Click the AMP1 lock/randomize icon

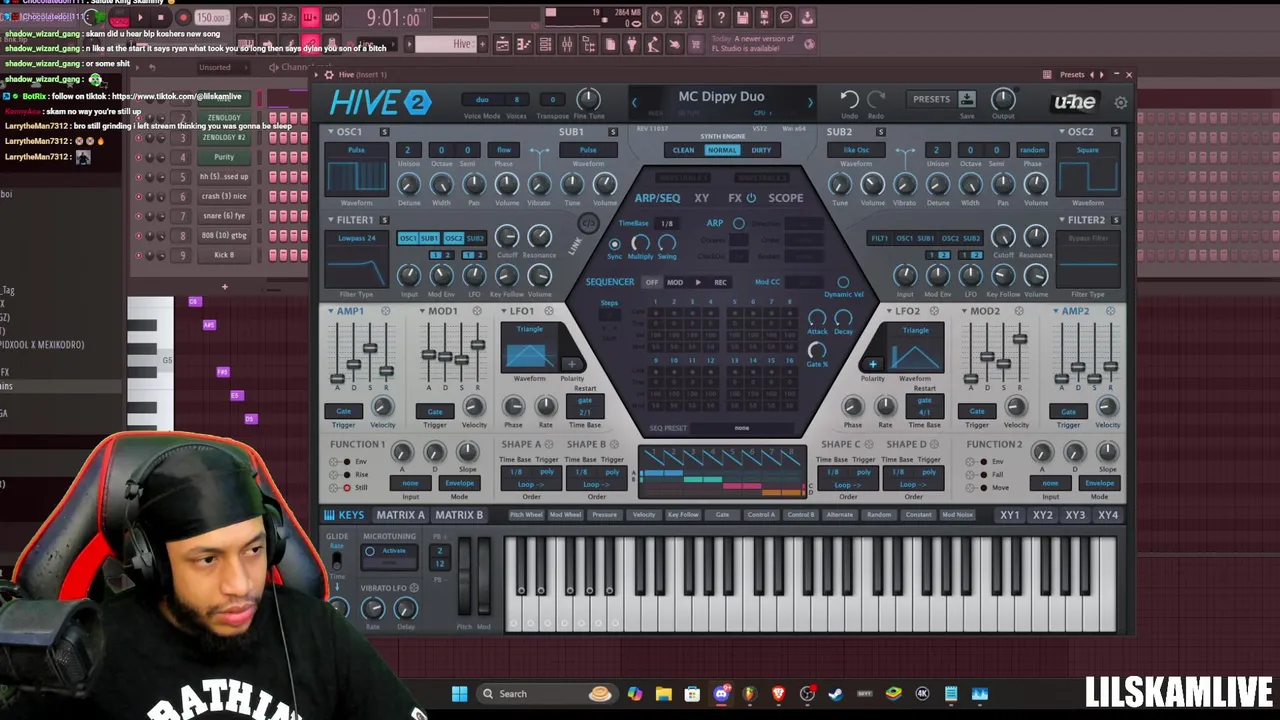[x=386, y=311]
